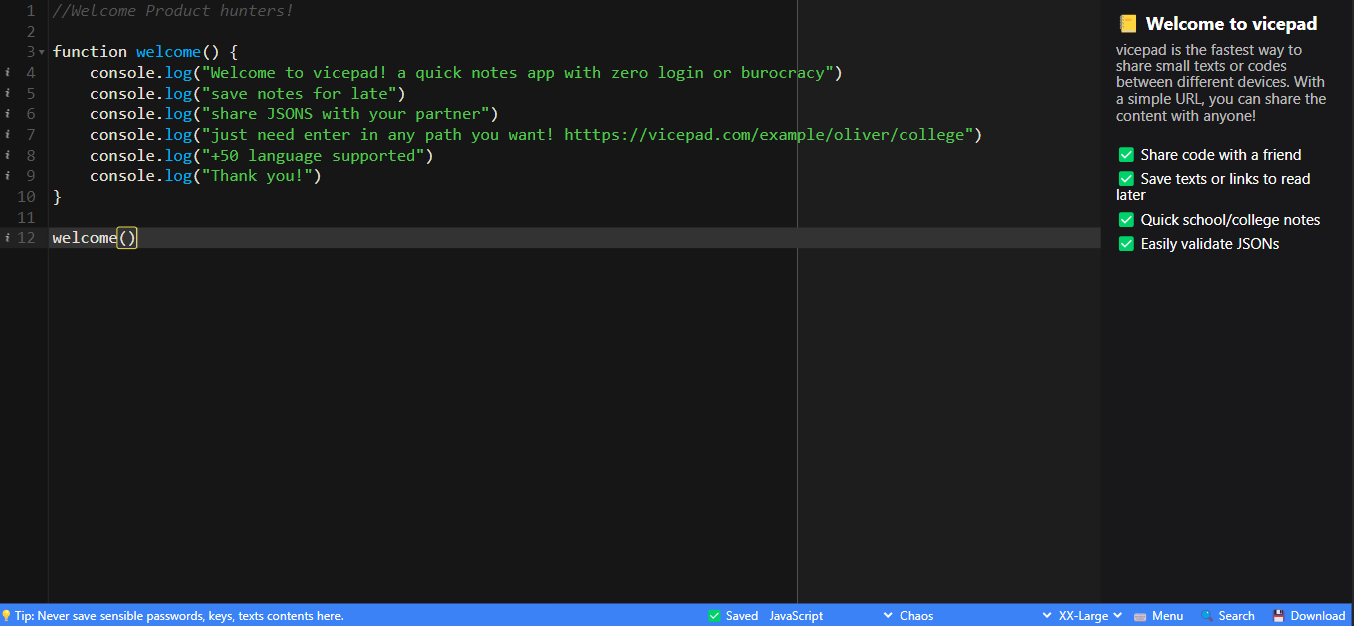This screenshot has width=1354, height=626.
Task: Click the 'Saved' status text
Action: tap(742, 616)
